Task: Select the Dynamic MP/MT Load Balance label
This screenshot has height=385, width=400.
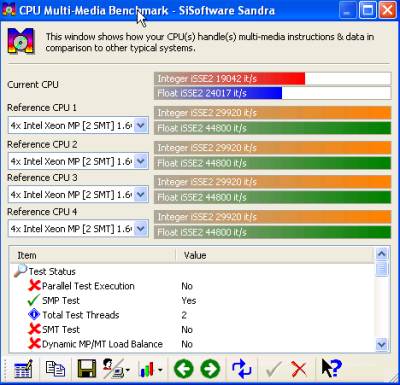Action: 102,344
